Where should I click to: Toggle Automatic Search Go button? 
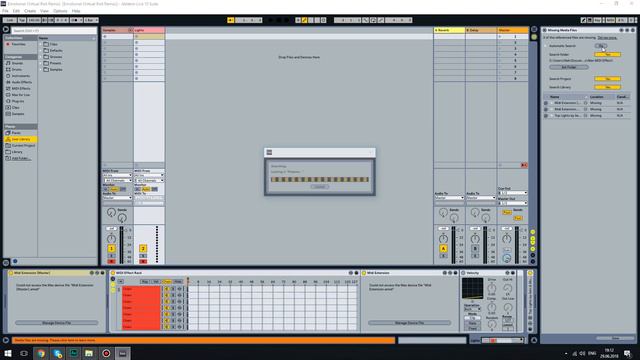coord(600,46)
